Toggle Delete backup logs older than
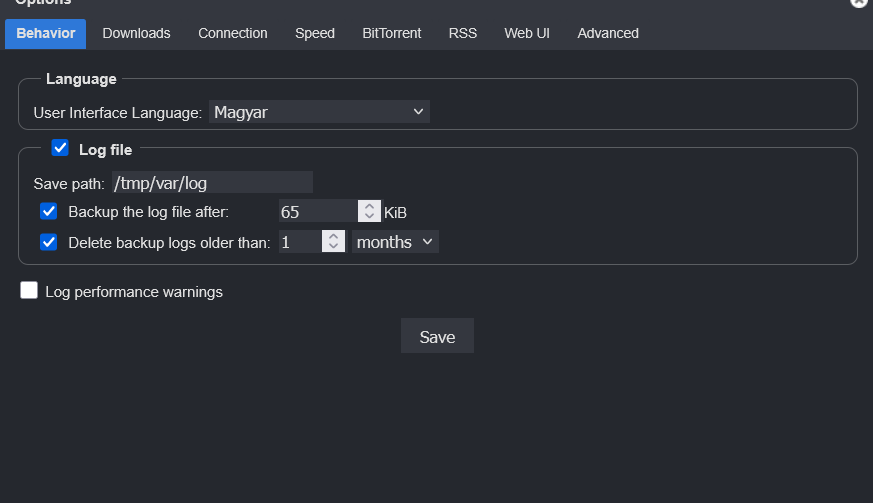The height and width of the screenshot is (503, 873). [48, 241]
